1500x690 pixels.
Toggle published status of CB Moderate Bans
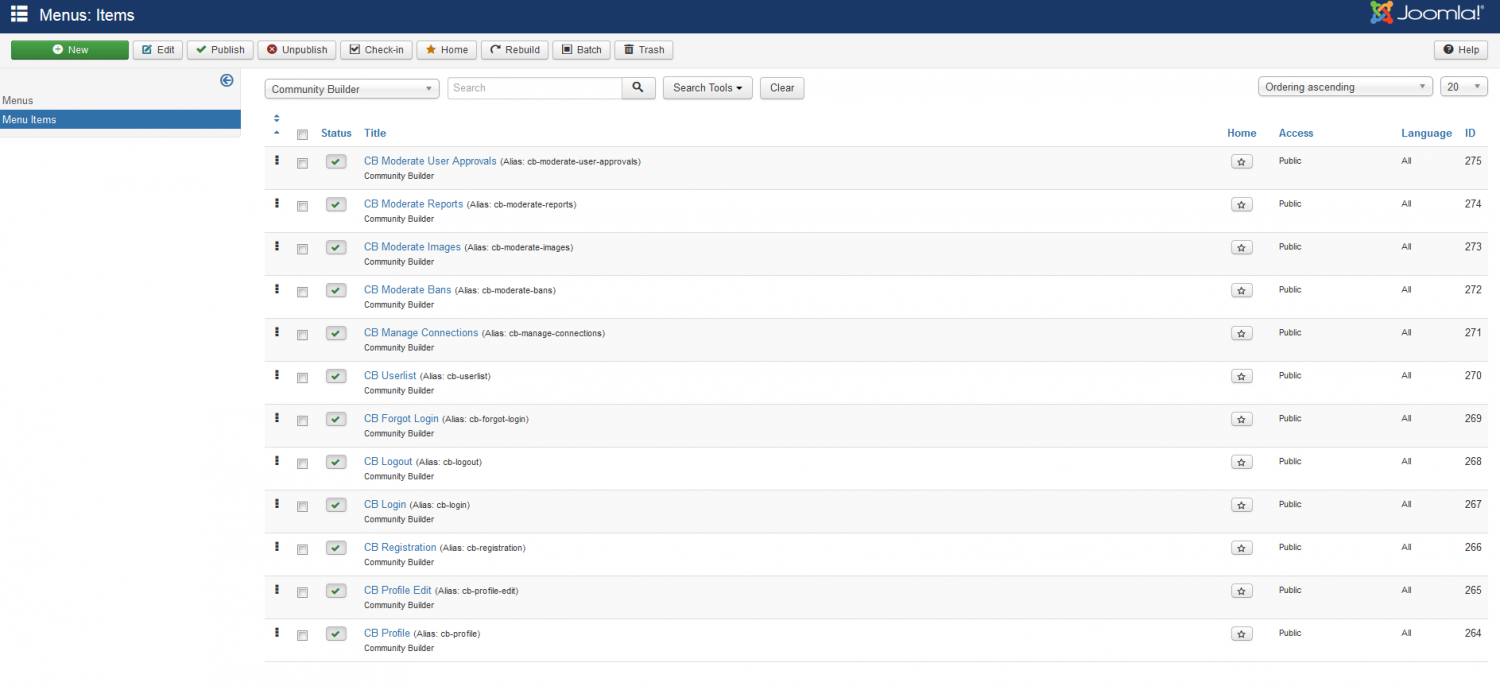[x=336, y=291]
